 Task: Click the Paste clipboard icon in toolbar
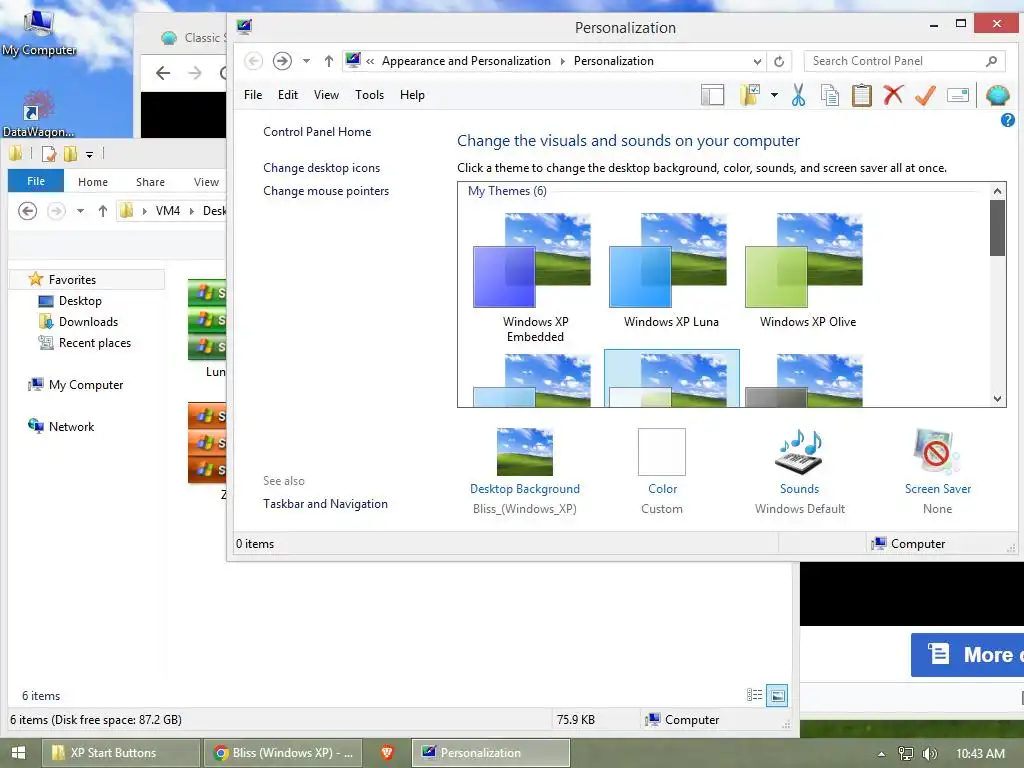[x=861, y=95]
